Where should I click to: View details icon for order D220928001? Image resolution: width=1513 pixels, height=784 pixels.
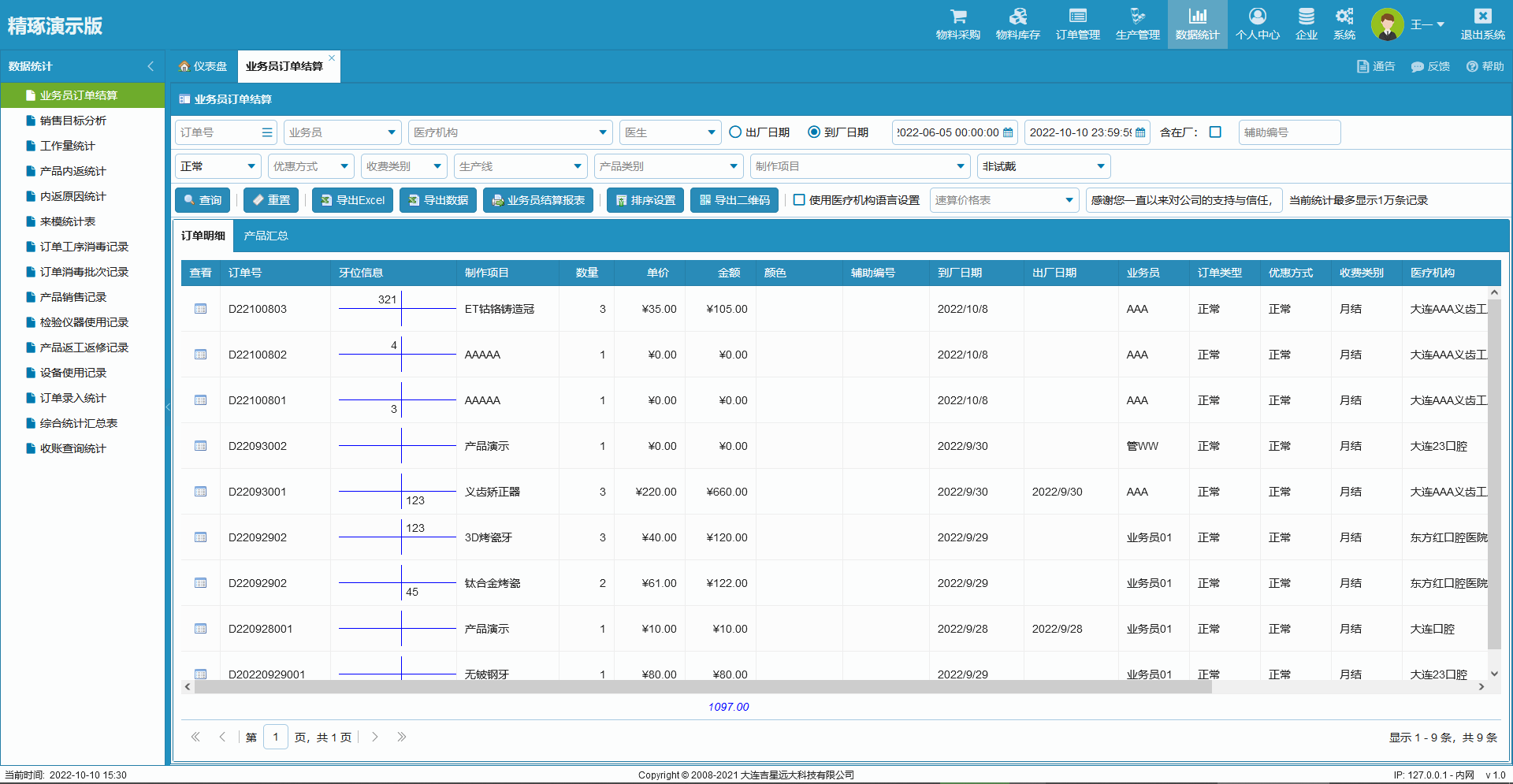point(200,629)
